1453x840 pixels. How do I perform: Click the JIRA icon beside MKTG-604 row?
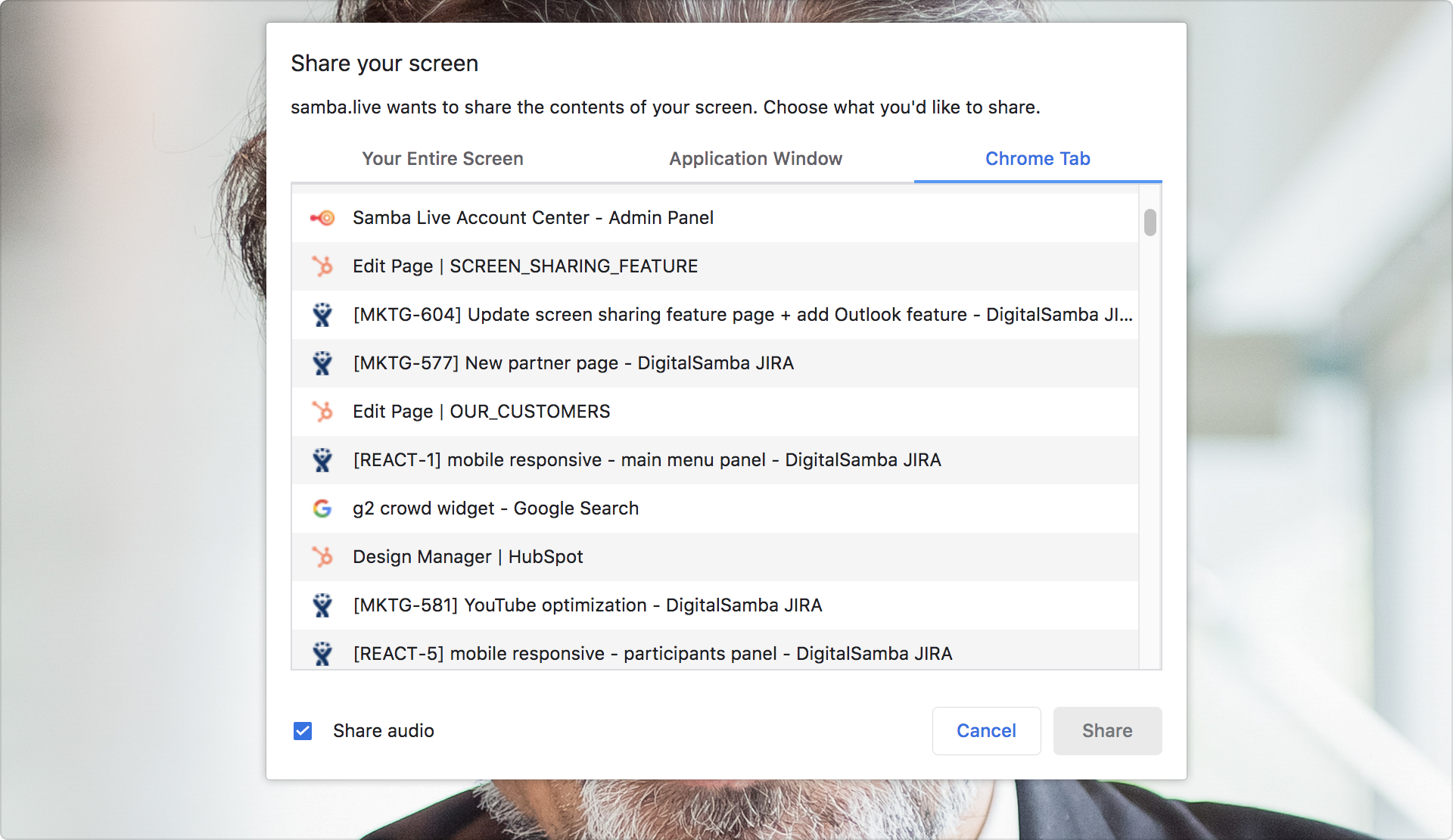tap(322, 315)
